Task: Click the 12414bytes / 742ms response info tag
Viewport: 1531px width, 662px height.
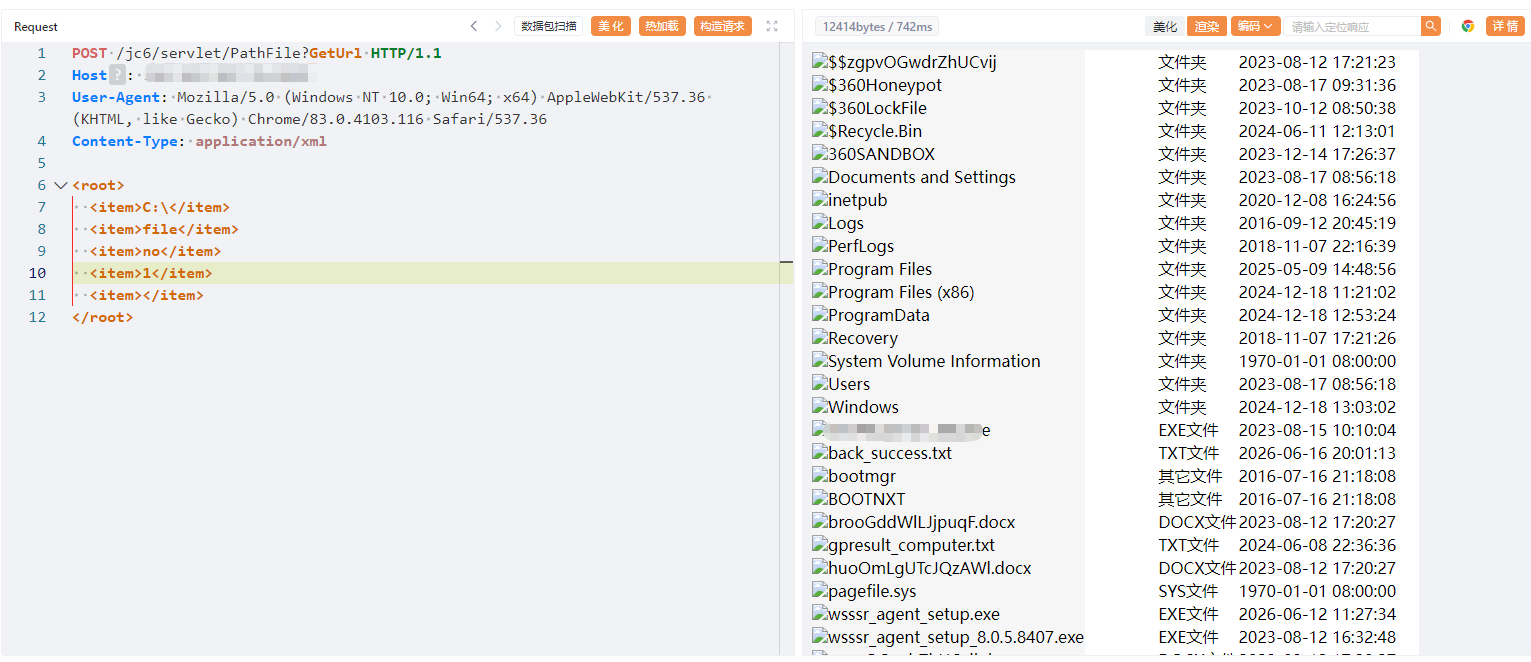Action: tap(876, 27)
